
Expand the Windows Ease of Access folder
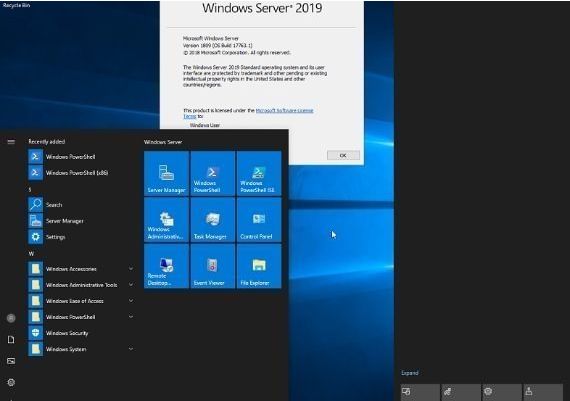(81, 301)
